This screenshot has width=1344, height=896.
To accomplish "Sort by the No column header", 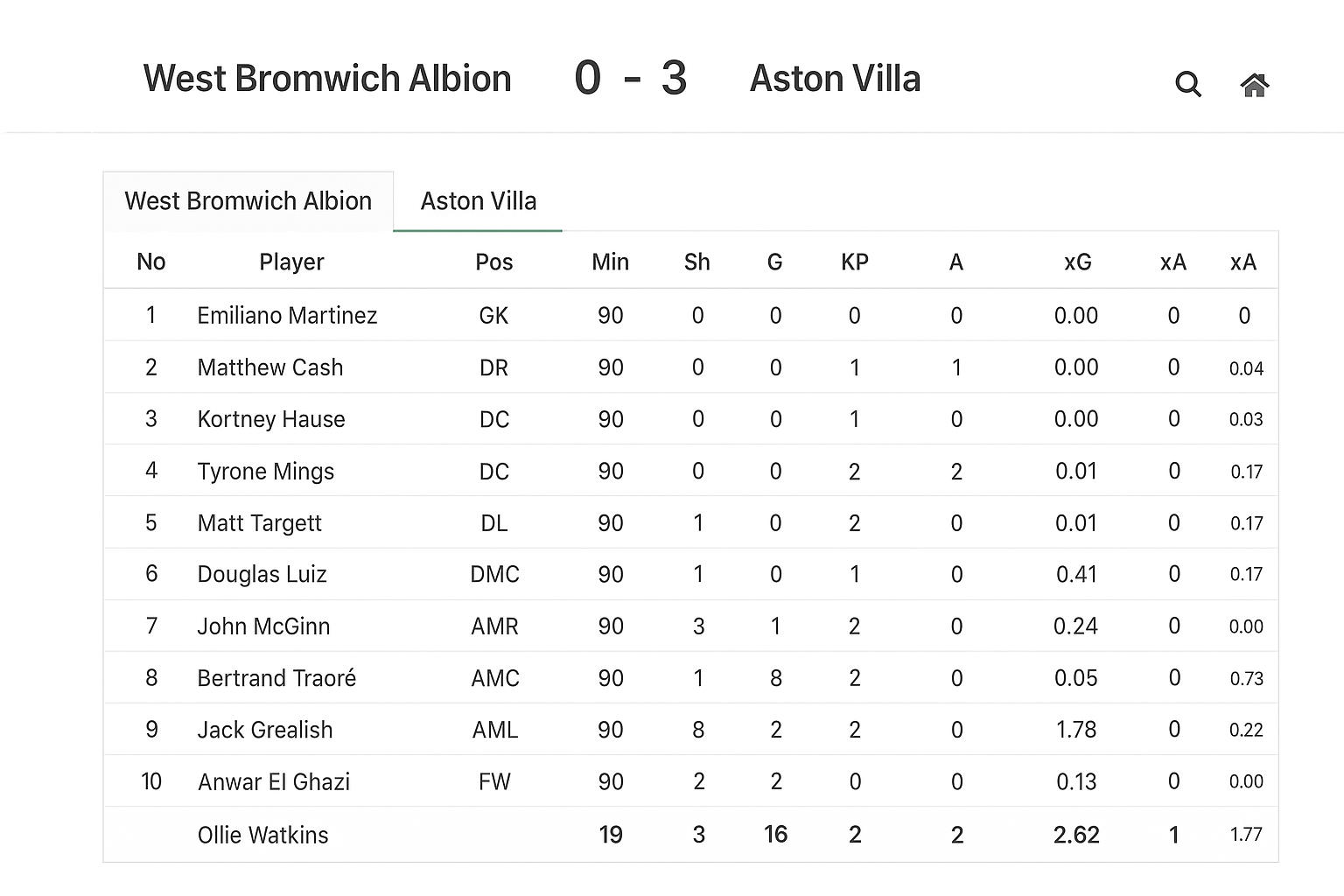I will pyautogui.click(x=150, y=262).
